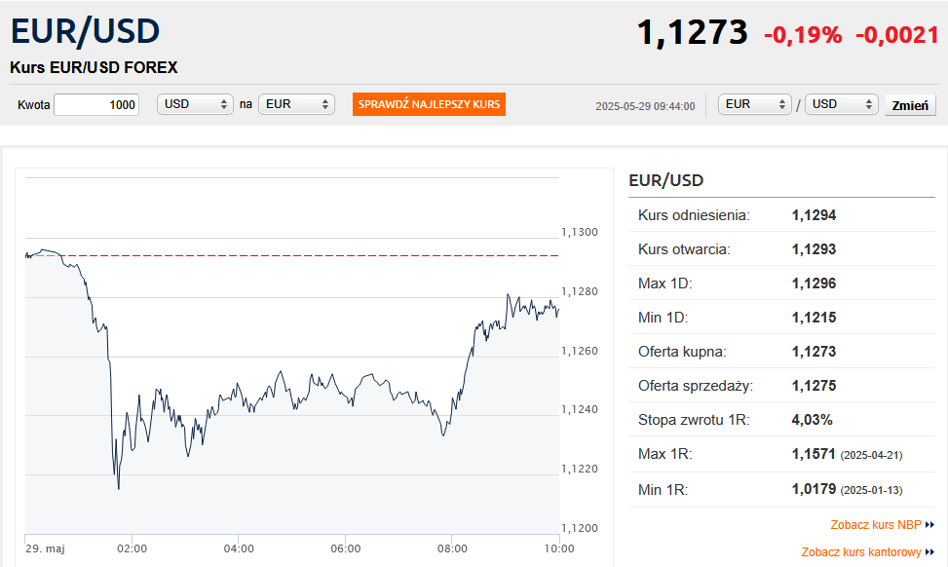The height and width of the screenshot is (567, 948).
Task: Click the double-arrow icon beside 'Zobacz kurs kantorowy'
Action: tap(930, 552)
